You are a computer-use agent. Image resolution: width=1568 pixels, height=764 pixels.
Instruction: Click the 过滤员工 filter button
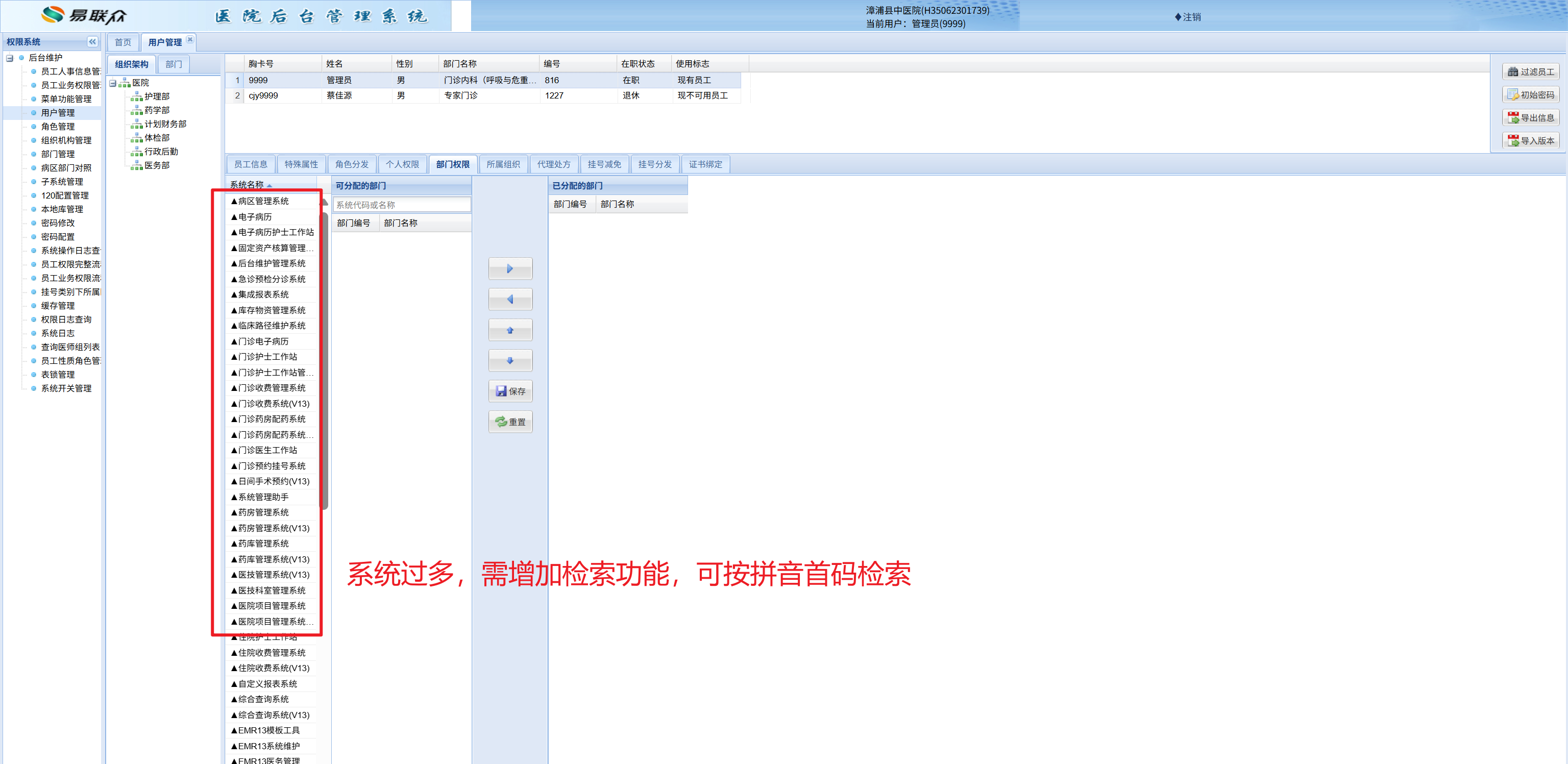[1530, 72]
